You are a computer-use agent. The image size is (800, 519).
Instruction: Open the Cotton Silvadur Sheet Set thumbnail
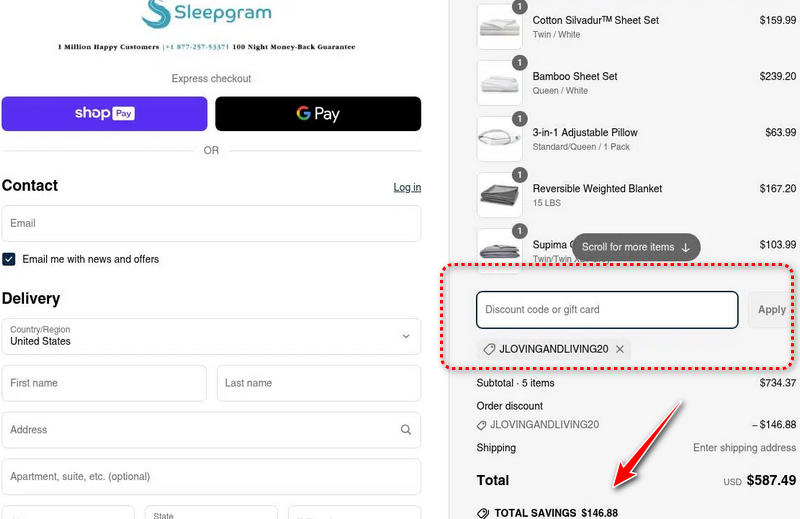500,26
